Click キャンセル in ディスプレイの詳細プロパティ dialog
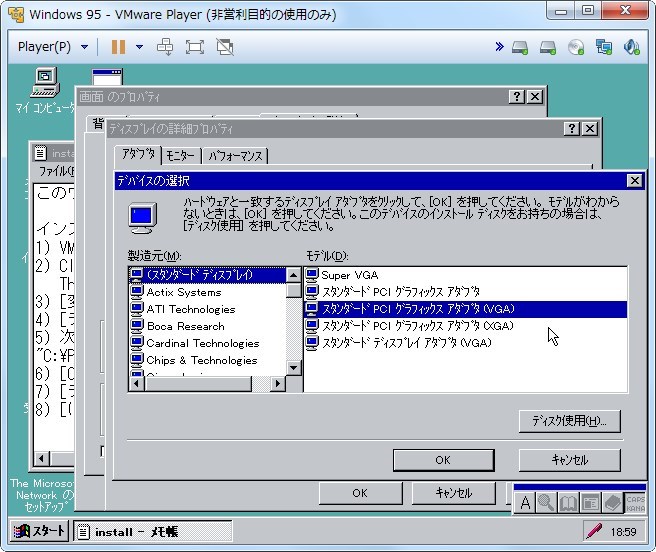The height and width of the screenshot is (552, 656). click(x=454, y=493)
